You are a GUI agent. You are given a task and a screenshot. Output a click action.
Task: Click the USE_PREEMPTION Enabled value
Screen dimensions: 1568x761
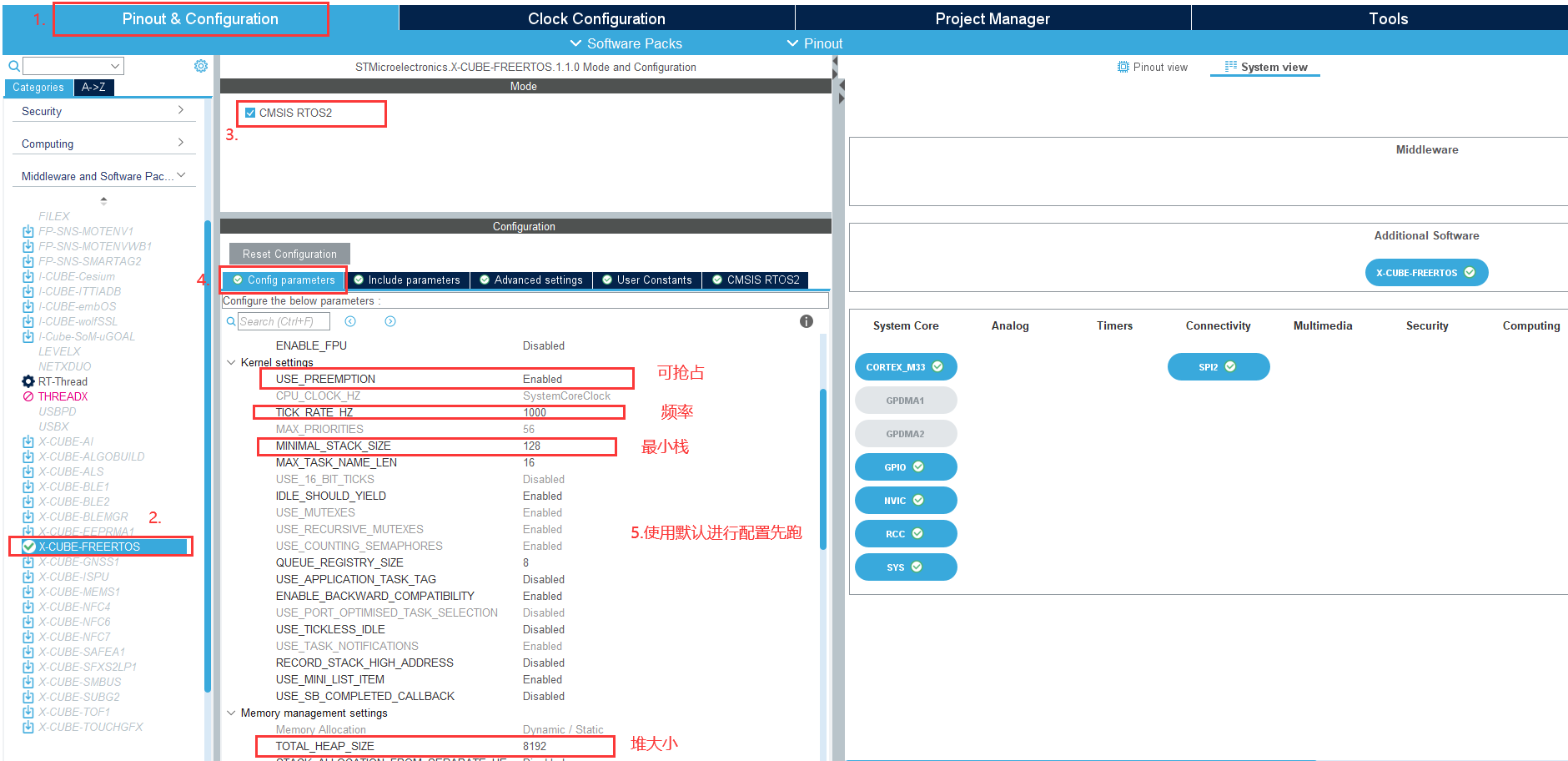click(542, 379)
